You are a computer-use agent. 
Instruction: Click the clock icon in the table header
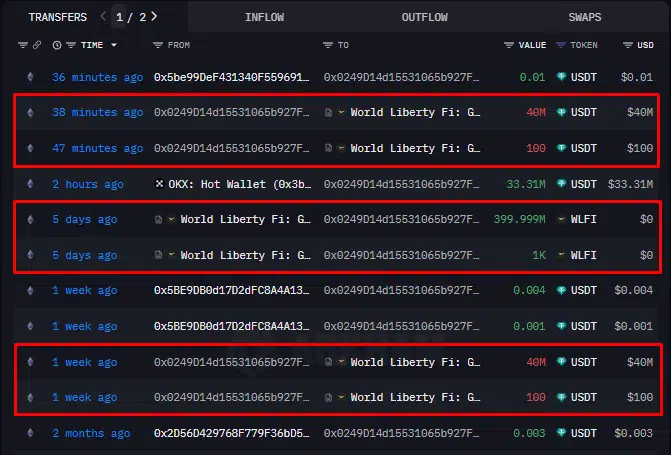[x=57, y=46]
